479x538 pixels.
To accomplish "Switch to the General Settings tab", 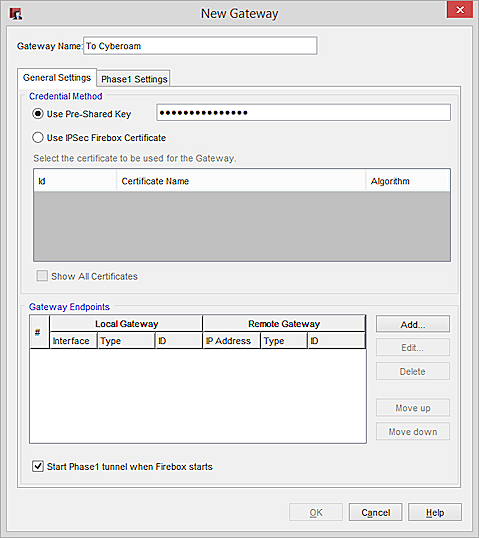I will pos(57,78).
